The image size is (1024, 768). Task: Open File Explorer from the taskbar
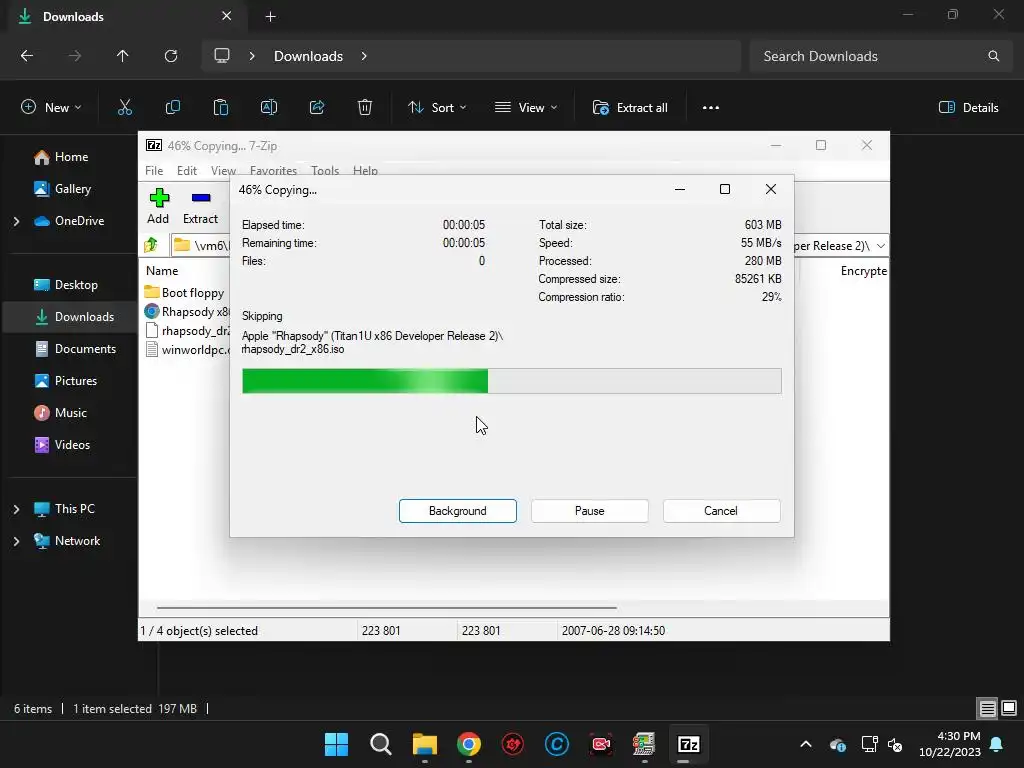[424, 744]
